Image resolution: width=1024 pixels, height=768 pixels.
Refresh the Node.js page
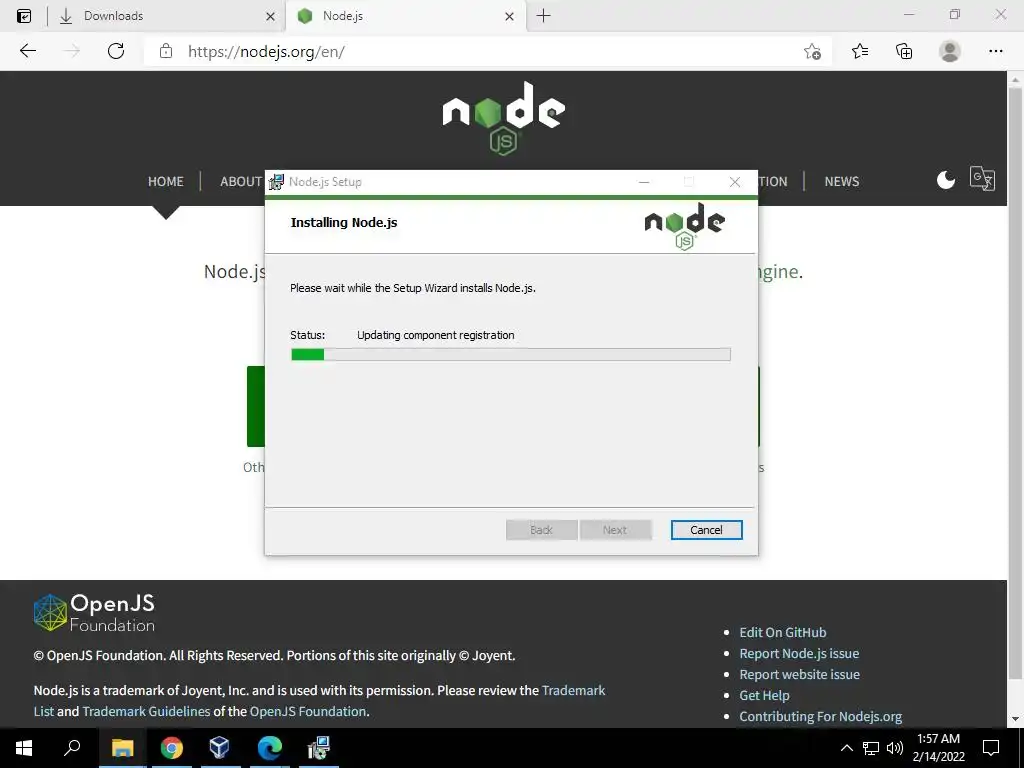[116, 51]
